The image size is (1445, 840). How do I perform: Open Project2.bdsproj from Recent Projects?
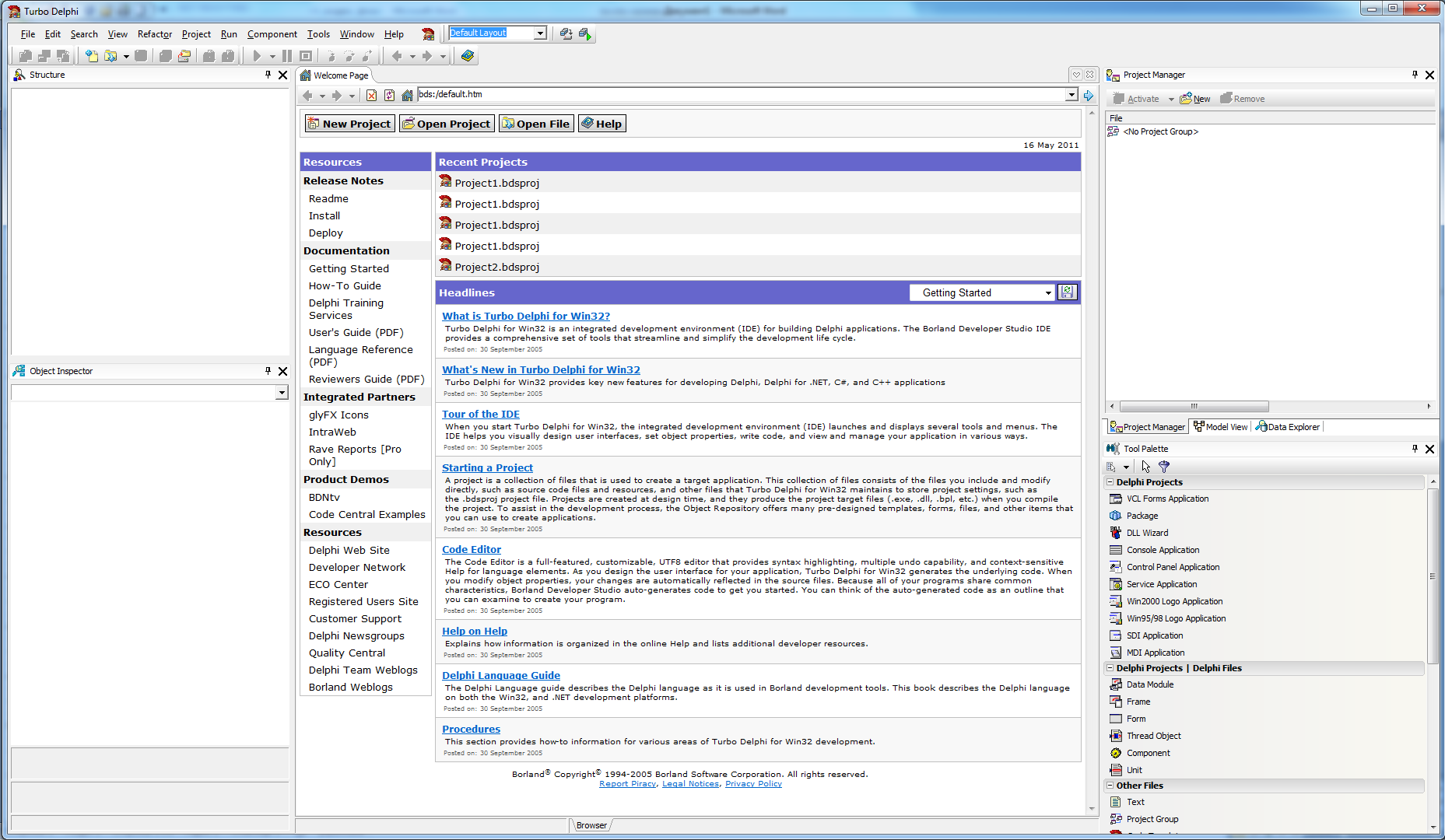(496, 267)
